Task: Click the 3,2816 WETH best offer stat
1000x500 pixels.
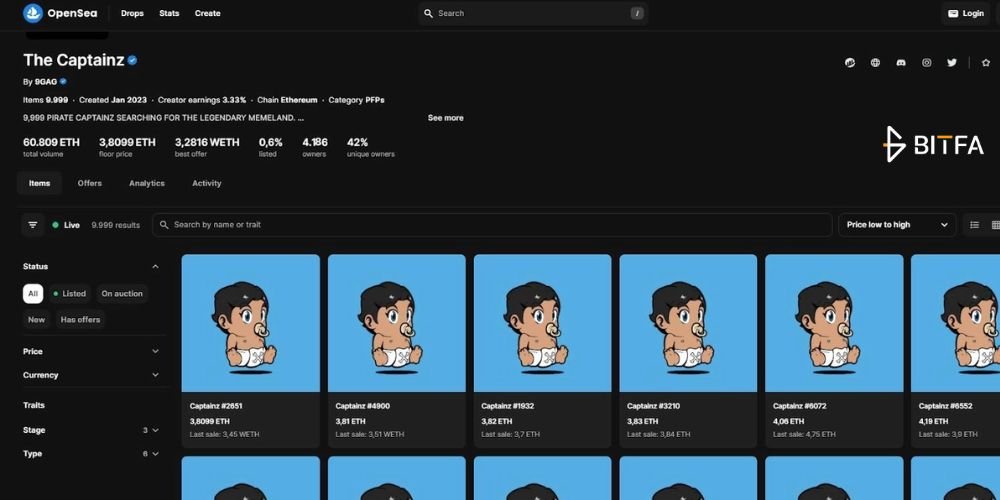Action: (207, 146)
